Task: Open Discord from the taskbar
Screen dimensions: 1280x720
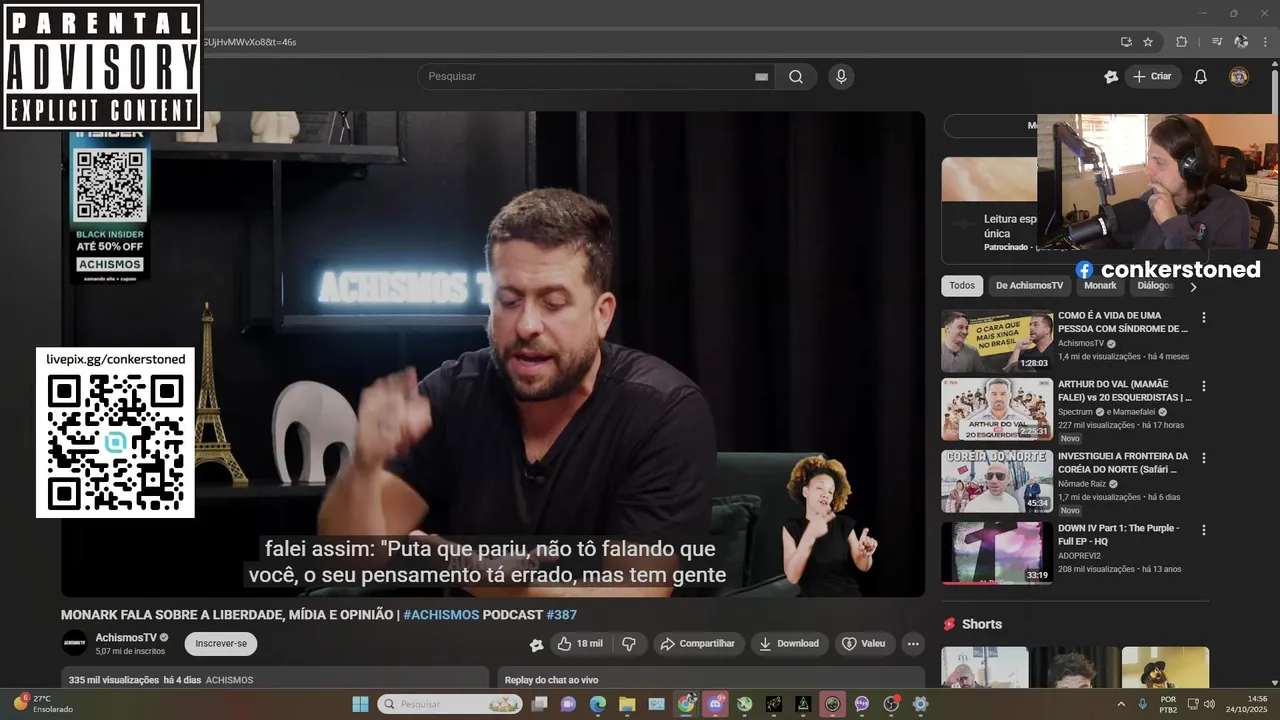Action: tap(715, 704)
